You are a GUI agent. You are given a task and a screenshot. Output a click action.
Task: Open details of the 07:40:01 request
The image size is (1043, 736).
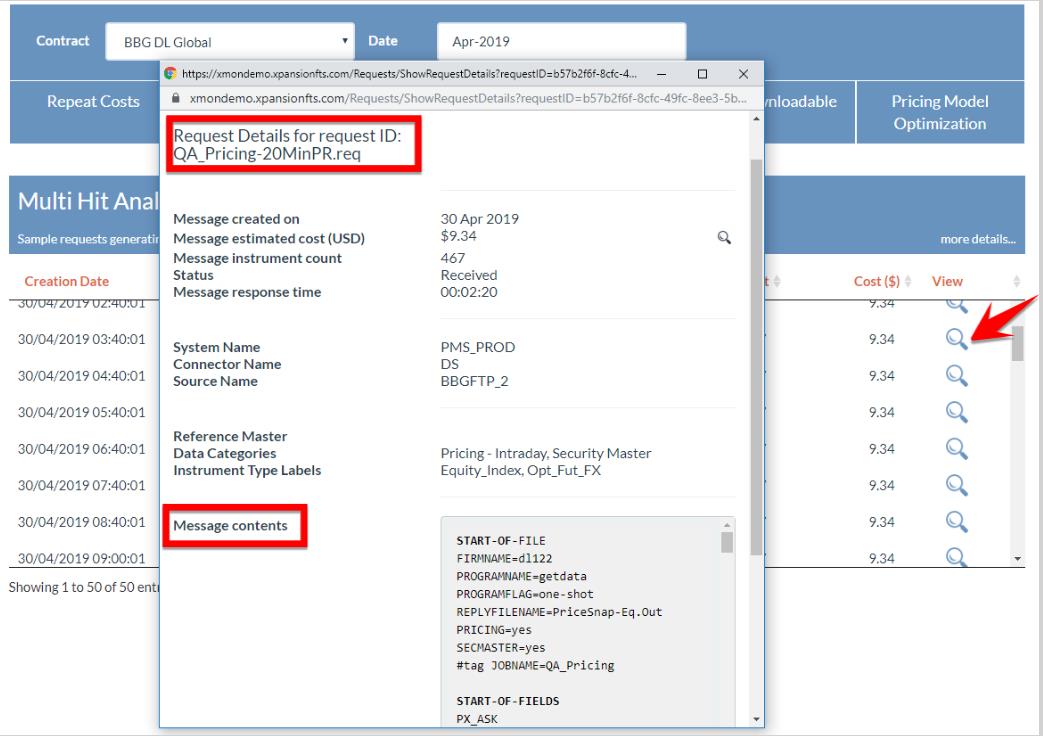click(955, 484)
